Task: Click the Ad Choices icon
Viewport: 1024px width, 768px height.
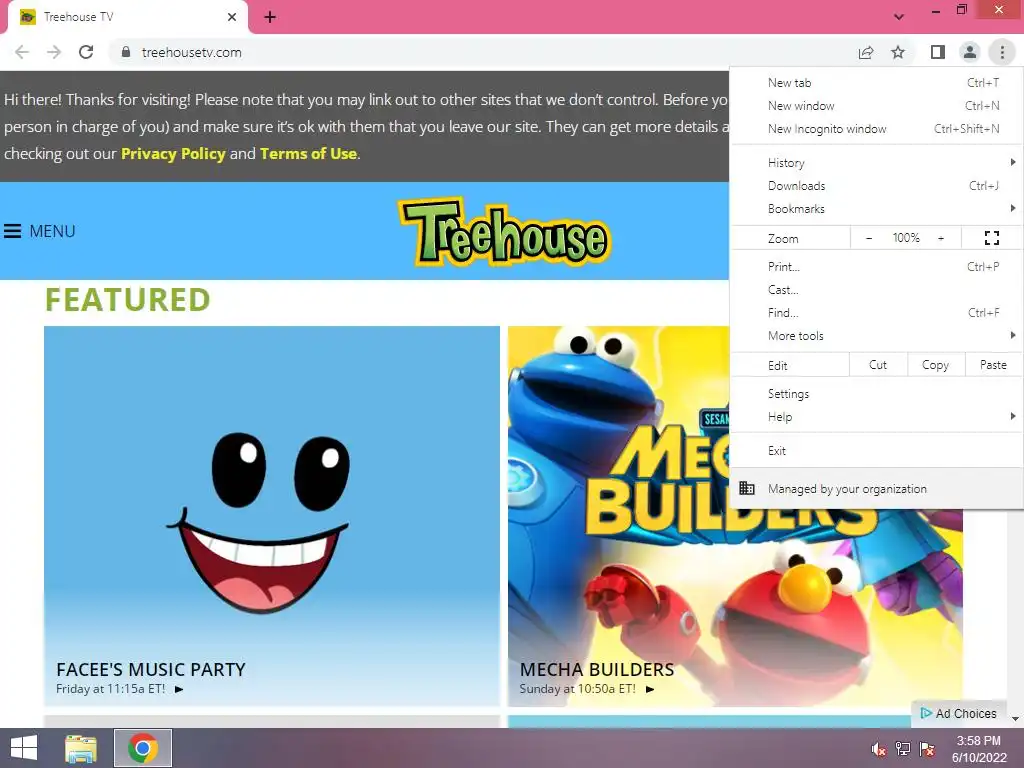Action: click(x=926, y=713)
